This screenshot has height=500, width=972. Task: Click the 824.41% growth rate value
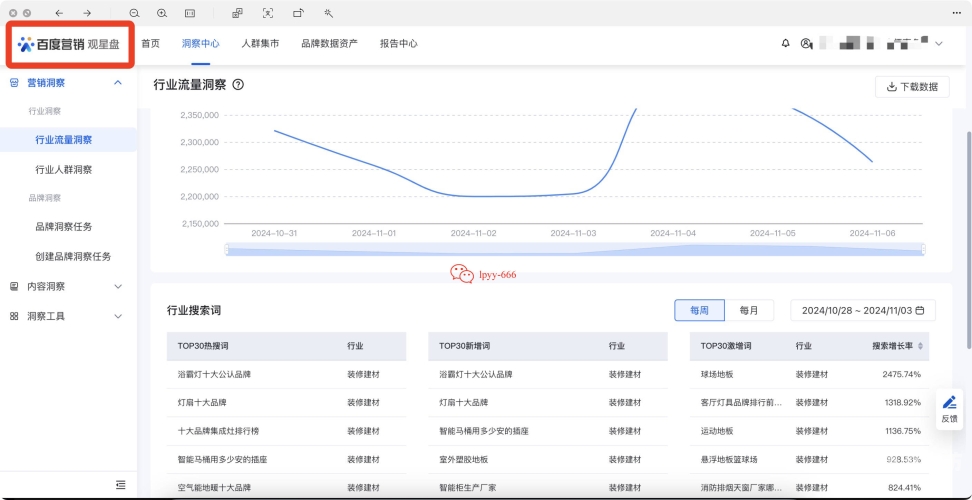tap(904, 488)
